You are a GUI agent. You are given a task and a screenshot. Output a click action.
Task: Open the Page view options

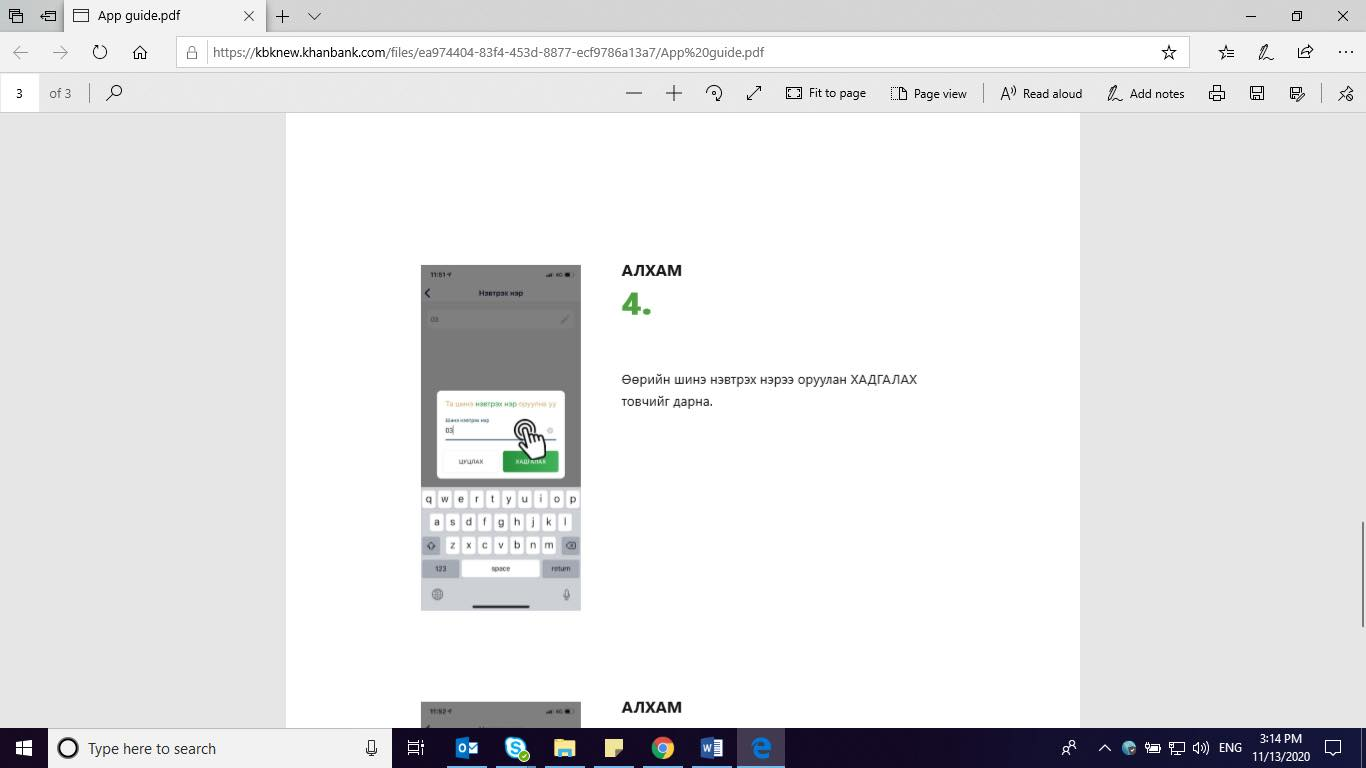coord(928,93)
